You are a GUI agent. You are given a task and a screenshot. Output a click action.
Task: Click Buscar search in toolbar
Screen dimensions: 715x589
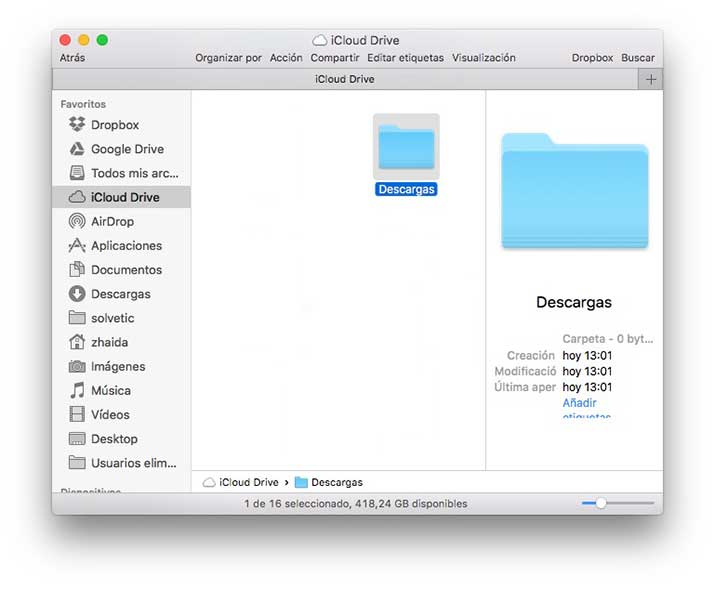coord(638,58)
